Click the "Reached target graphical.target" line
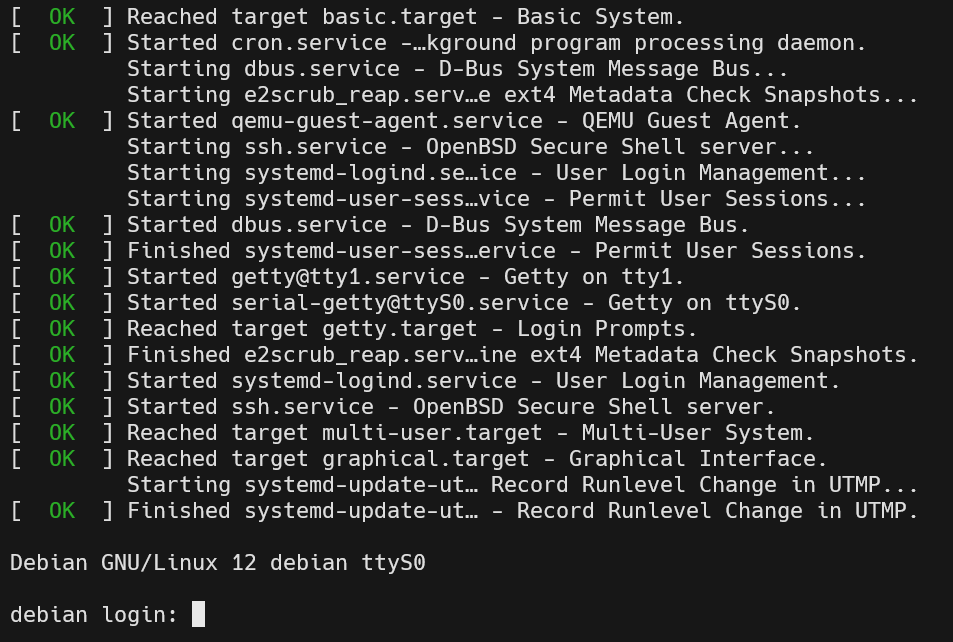Image resolution: width=953 pixels, height=642 pixels. pos(477,459)
